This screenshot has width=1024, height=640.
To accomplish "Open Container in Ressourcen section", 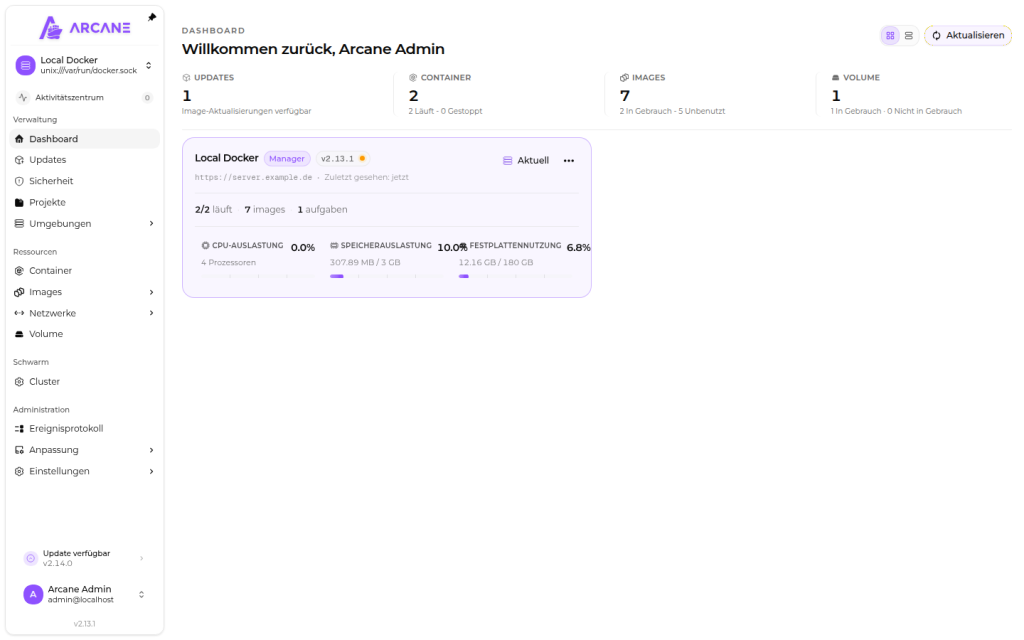I will coord(84,270).
